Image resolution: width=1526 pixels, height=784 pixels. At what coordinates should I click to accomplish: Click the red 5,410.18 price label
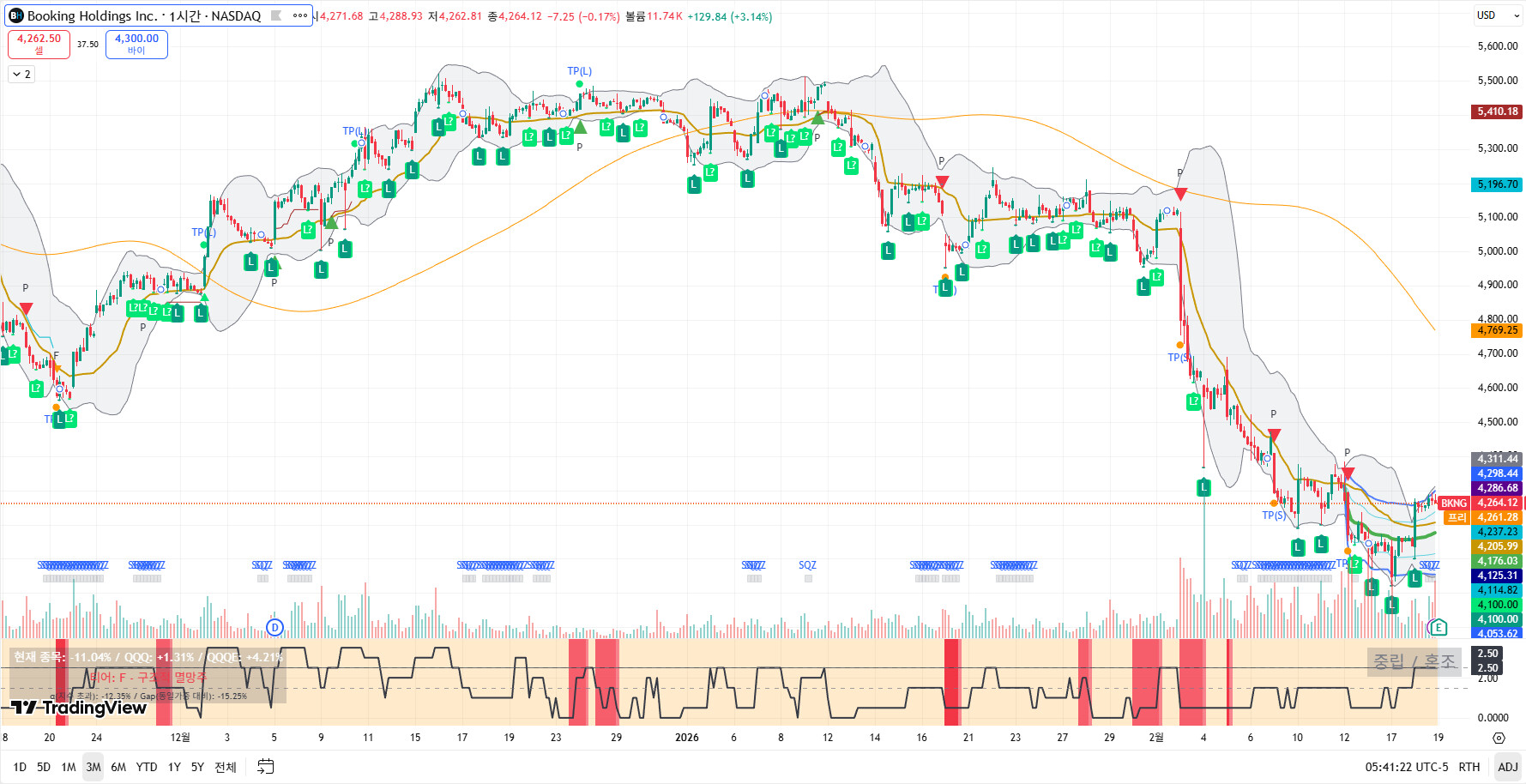coord(1497,112)
